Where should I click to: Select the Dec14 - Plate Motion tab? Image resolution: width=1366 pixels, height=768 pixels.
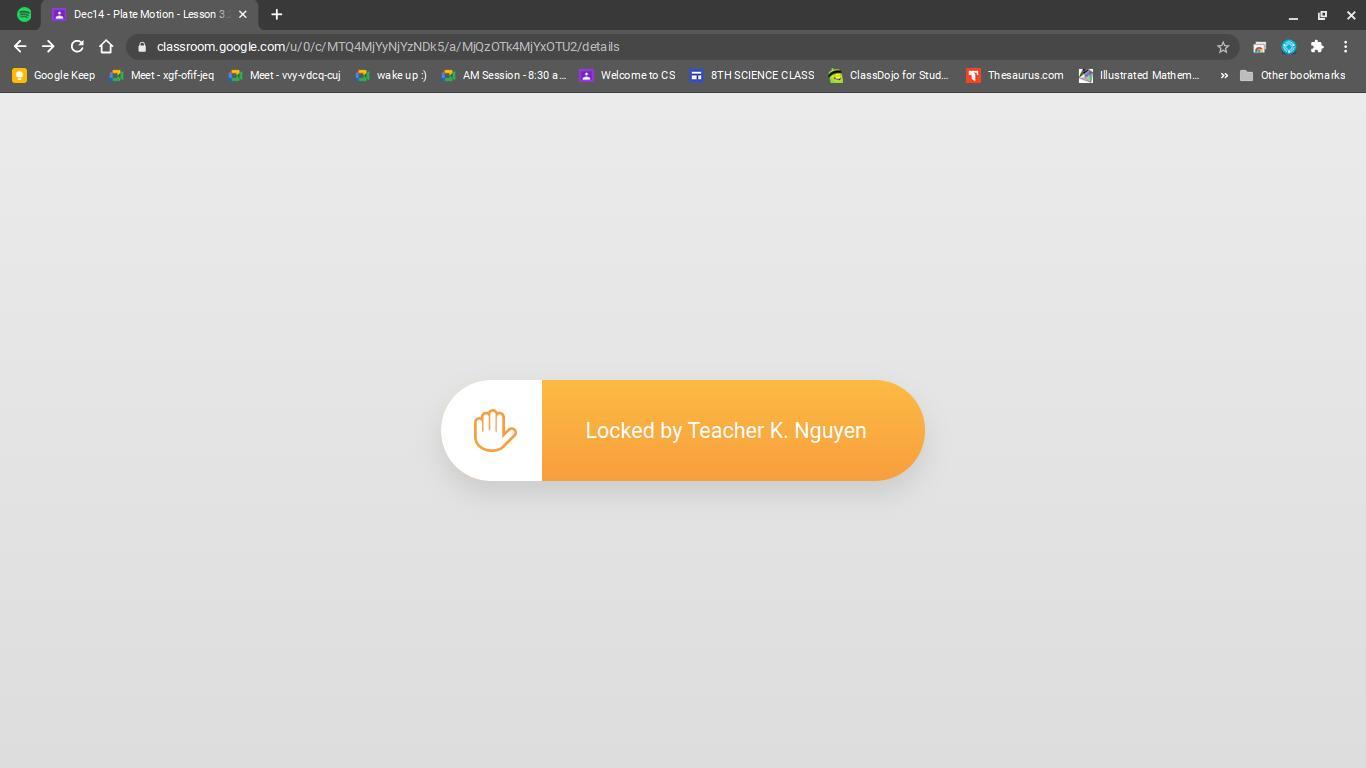[x=150, y=14]
